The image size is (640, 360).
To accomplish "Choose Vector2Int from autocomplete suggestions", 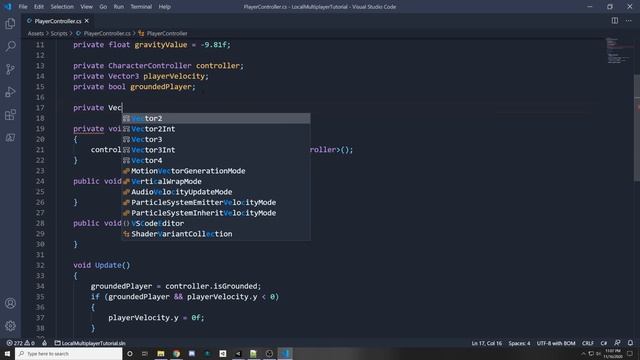I will (x=216, y=129).
